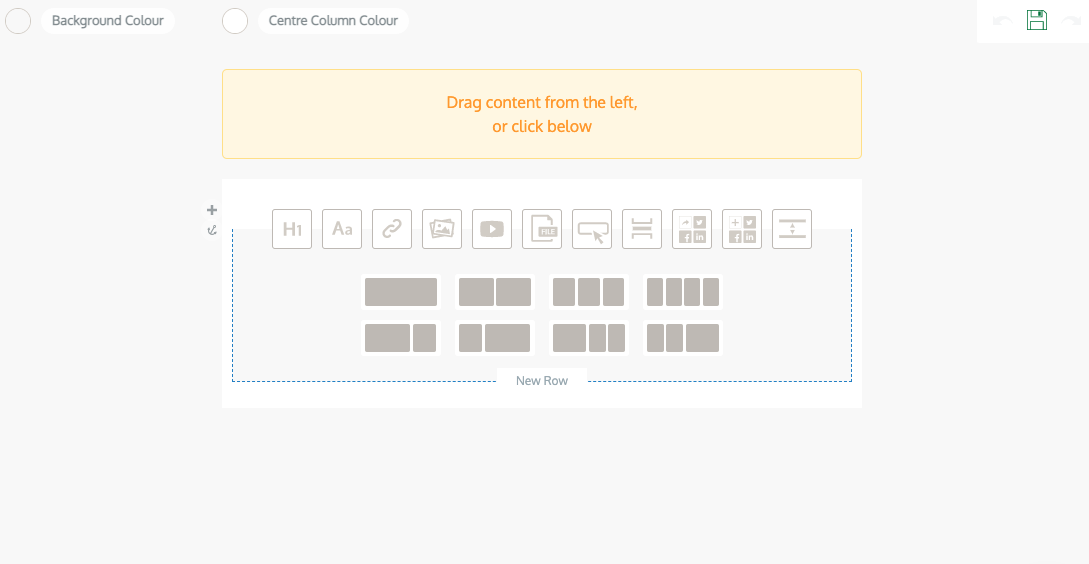Undo the last change
This screenshot has width=1089, height=564.
pos(1002,21)
